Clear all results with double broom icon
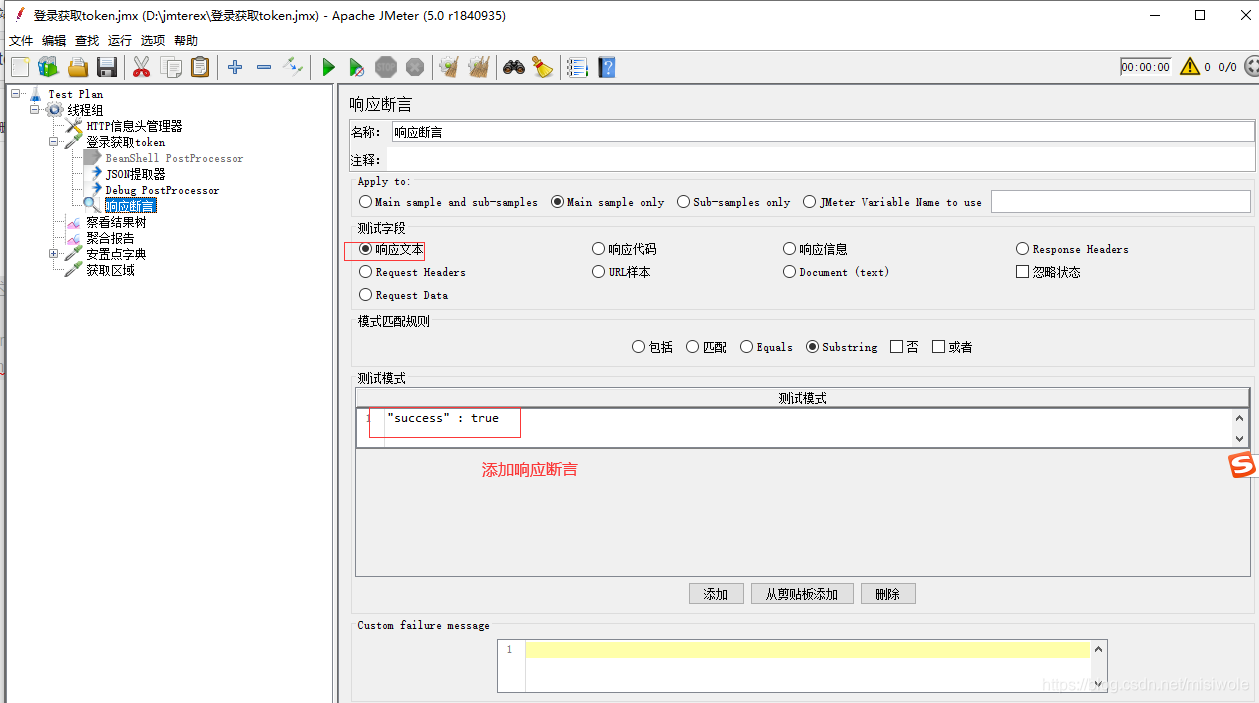This screenshot has height=703, width=1259. [479, 67]
